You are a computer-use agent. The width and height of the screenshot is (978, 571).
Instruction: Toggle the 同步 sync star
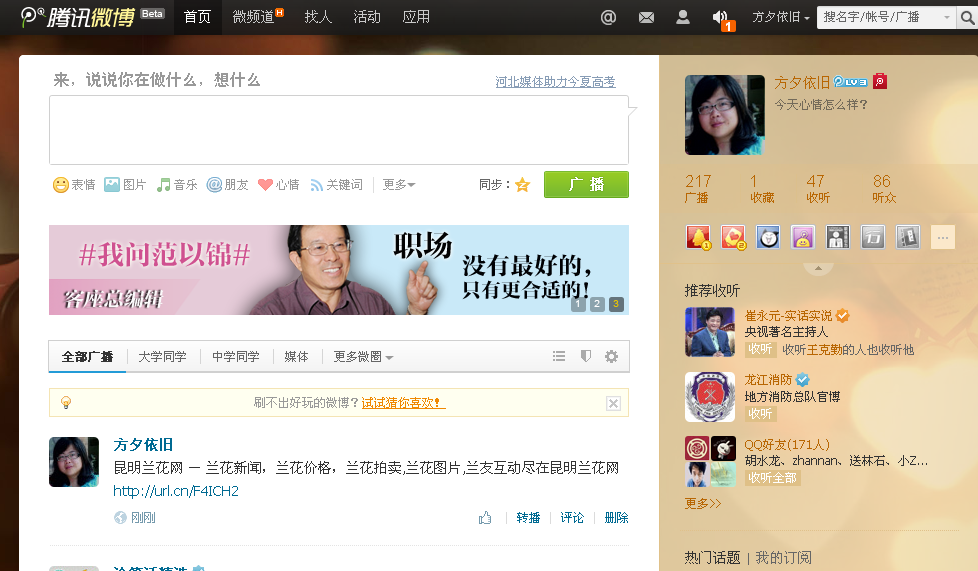point(522,185)
